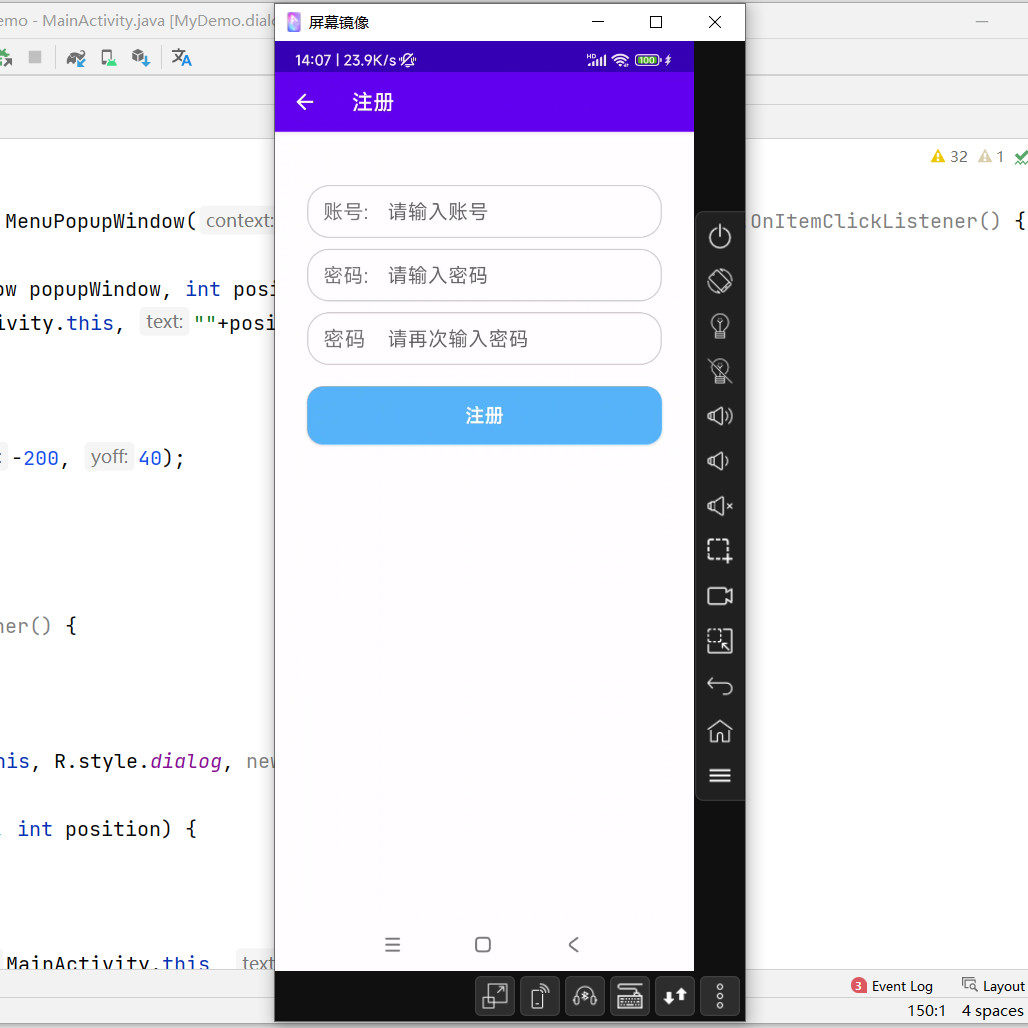This screenshot has width=1028, height=1028.
Task: Click the 4 spaces indent setting
Action: click(992, 1010)
